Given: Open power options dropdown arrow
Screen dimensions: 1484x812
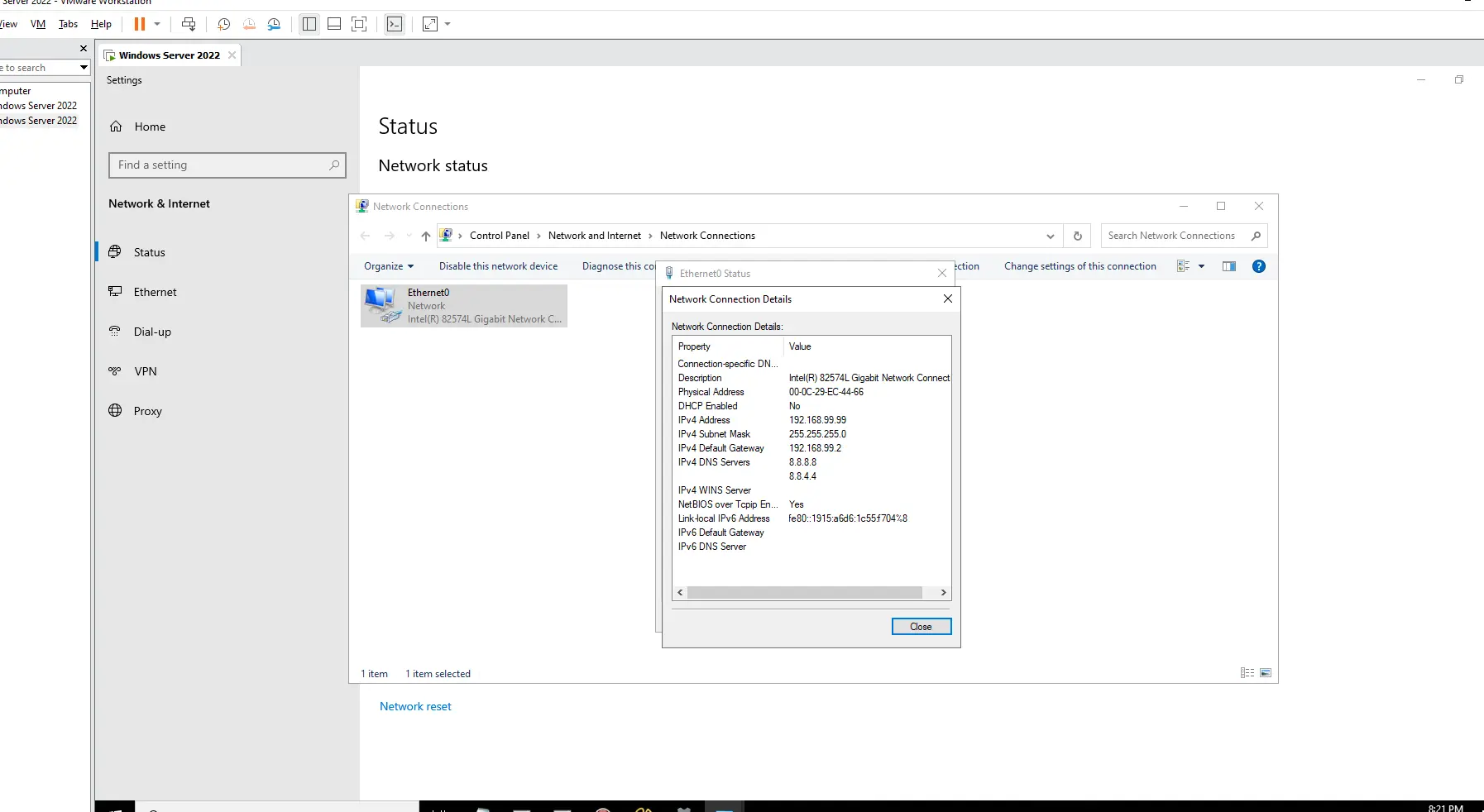Looking at the screenshot, I should [x=157, y=24].
